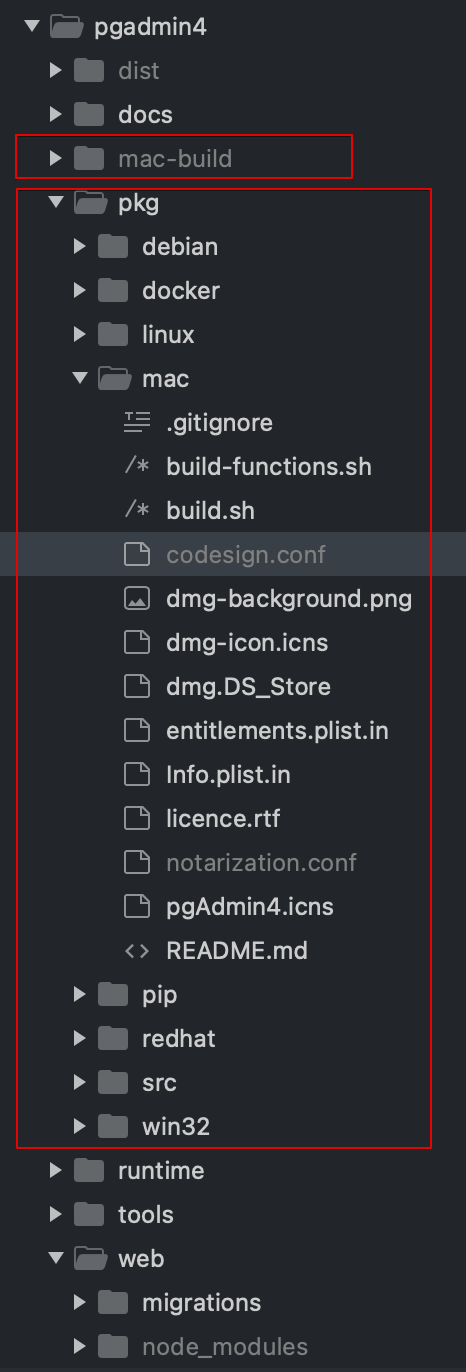Expand the win32 folder arrow
Image resolution: width=466 pixels, height=1372 pixels.
(x=80, y=1127)
